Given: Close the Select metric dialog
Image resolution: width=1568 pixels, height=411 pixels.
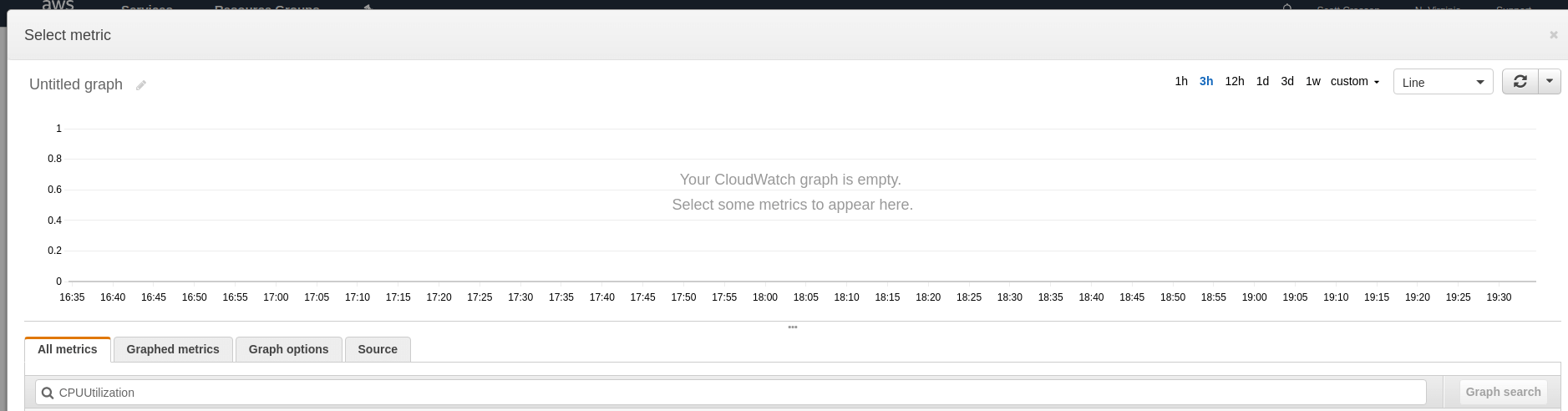Looking at the screenshot, I should coord(1554,35).
